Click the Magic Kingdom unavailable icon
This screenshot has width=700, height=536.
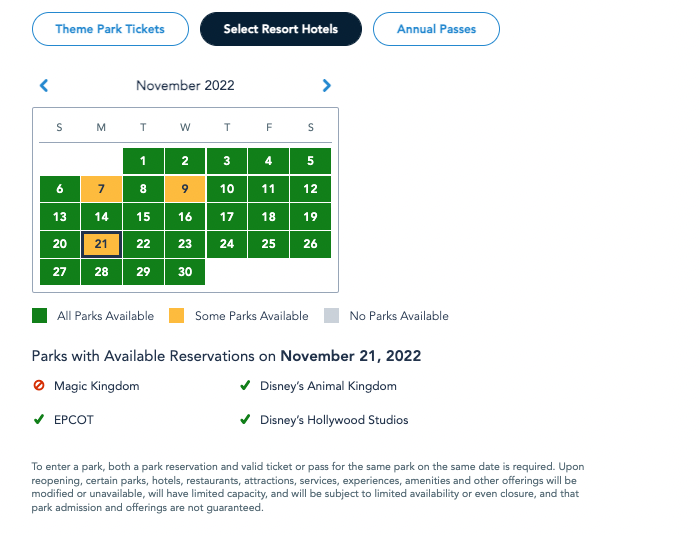pos(39,386)
